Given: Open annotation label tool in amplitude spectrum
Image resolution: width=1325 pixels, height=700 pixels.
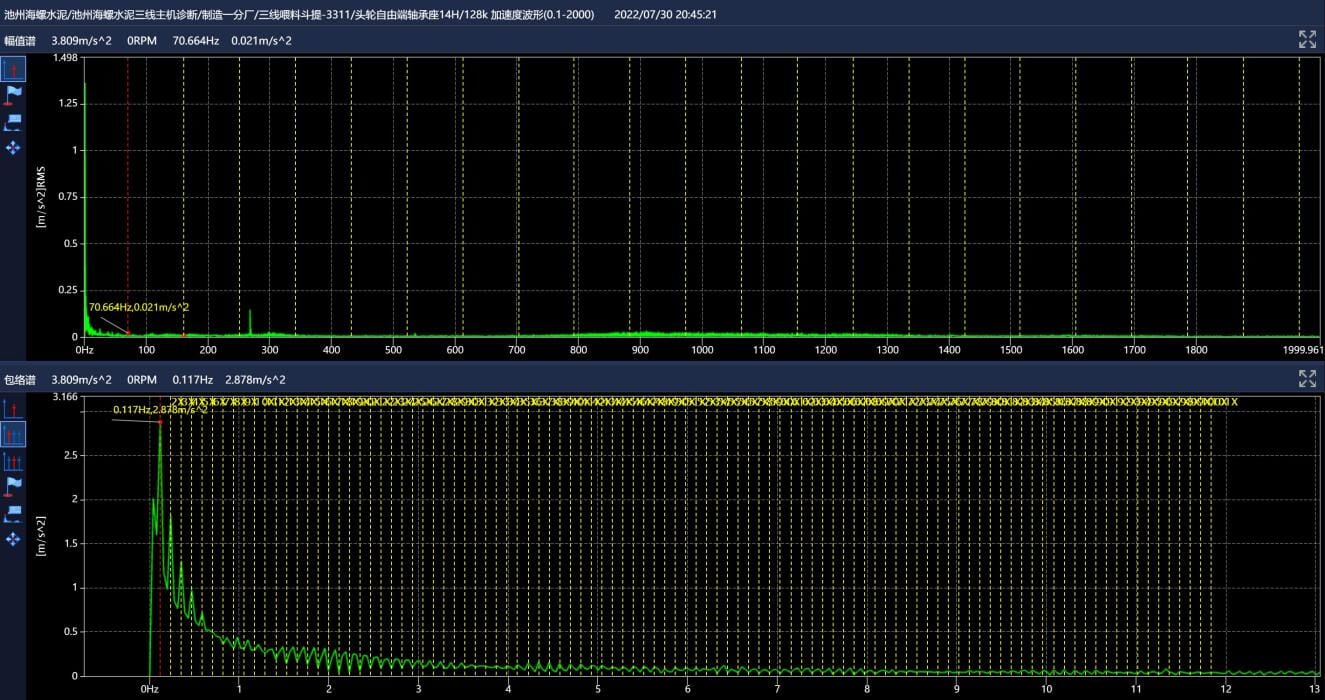Looking at the screenshot, I should point(13,122).
